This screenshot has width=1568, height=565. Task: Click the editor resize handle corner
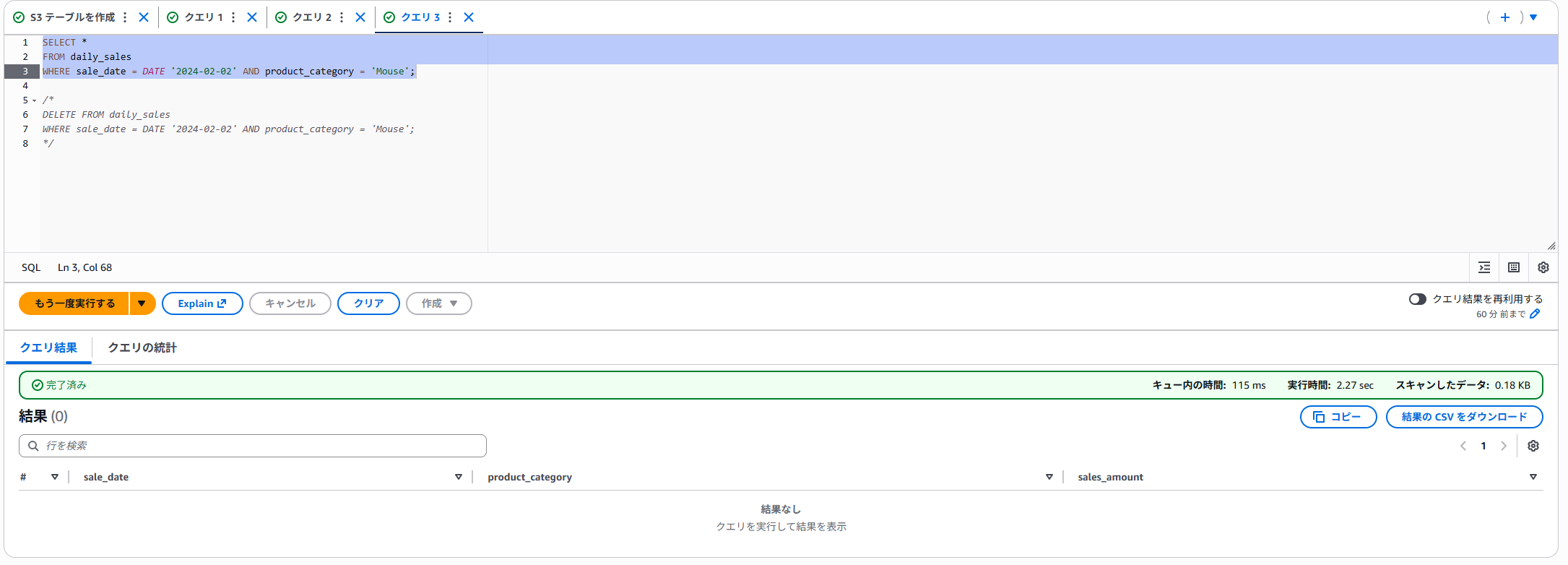pyautogui.click(x=1551, y=246)
